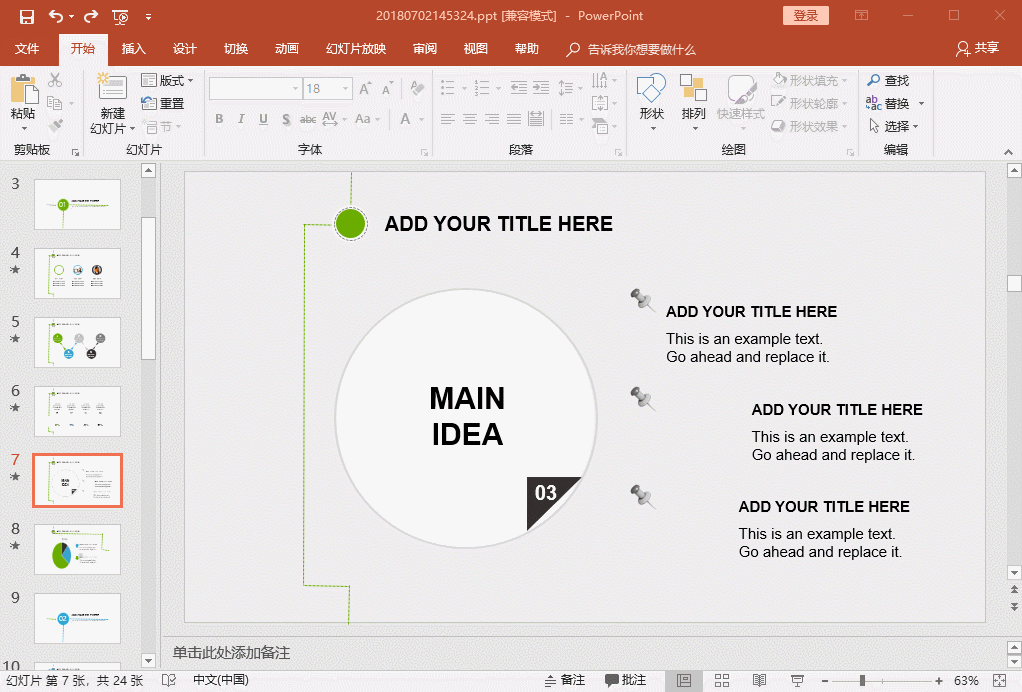
Task: Start slideshow from status bar icon
Action: pyautogui.click(x=797, y=680)
